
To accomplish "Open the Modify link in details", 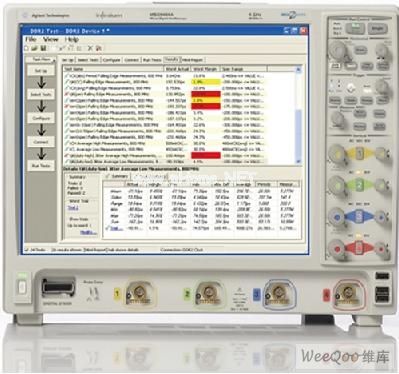I will [x=88, y=233].
